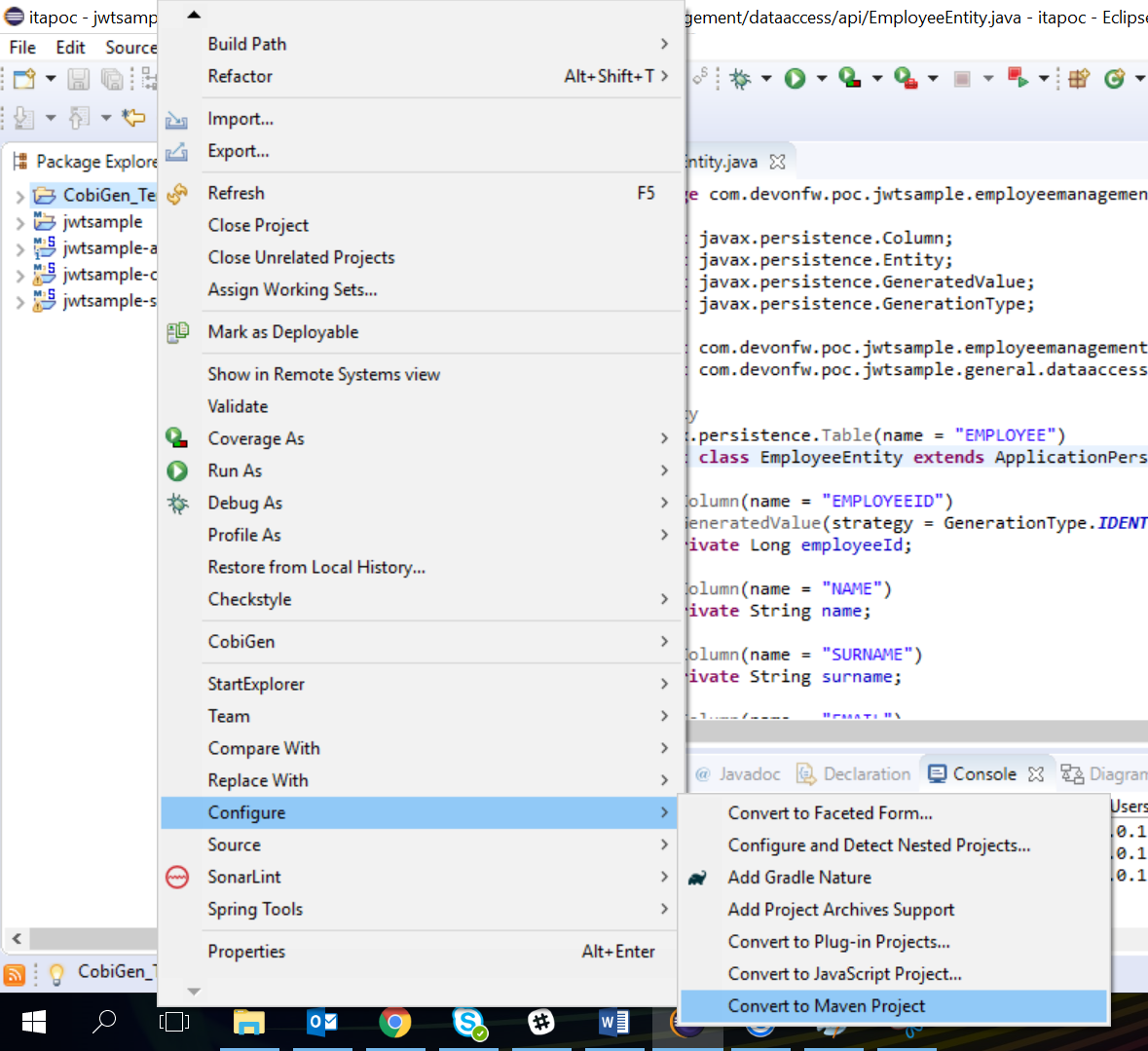The width and height of the screenshot is (1148, 1051).
Task: Click the New Java Package icon
Action: pos(1078,79)
